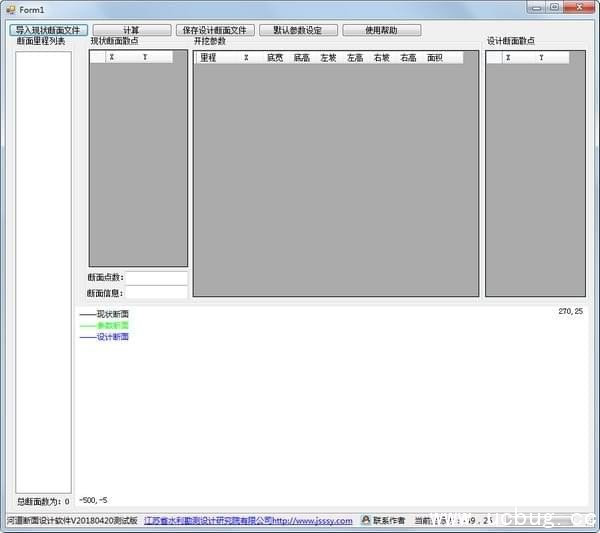Open 使用帮助 help
Viewport: 600px width, 533px height.
(381, 30)
